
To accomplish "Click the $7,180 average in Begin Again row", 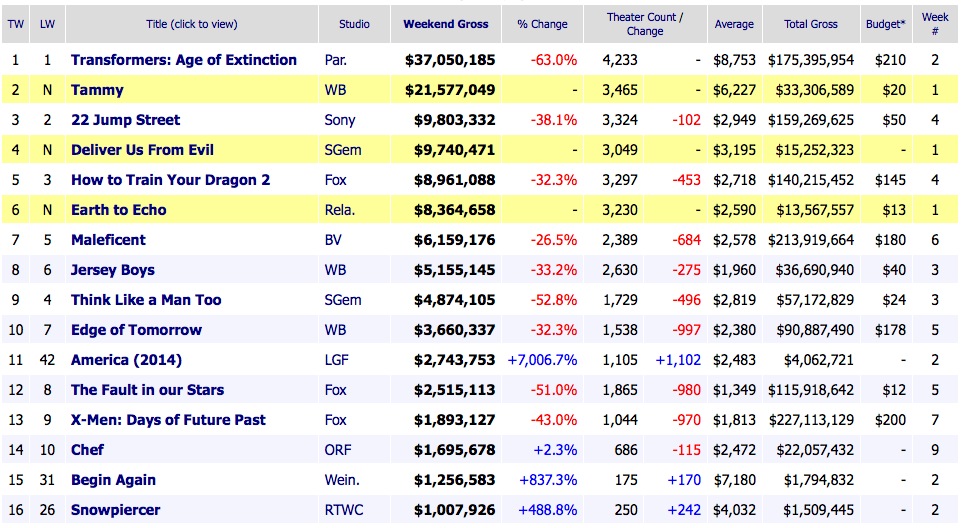I will (x=734, y=480).
